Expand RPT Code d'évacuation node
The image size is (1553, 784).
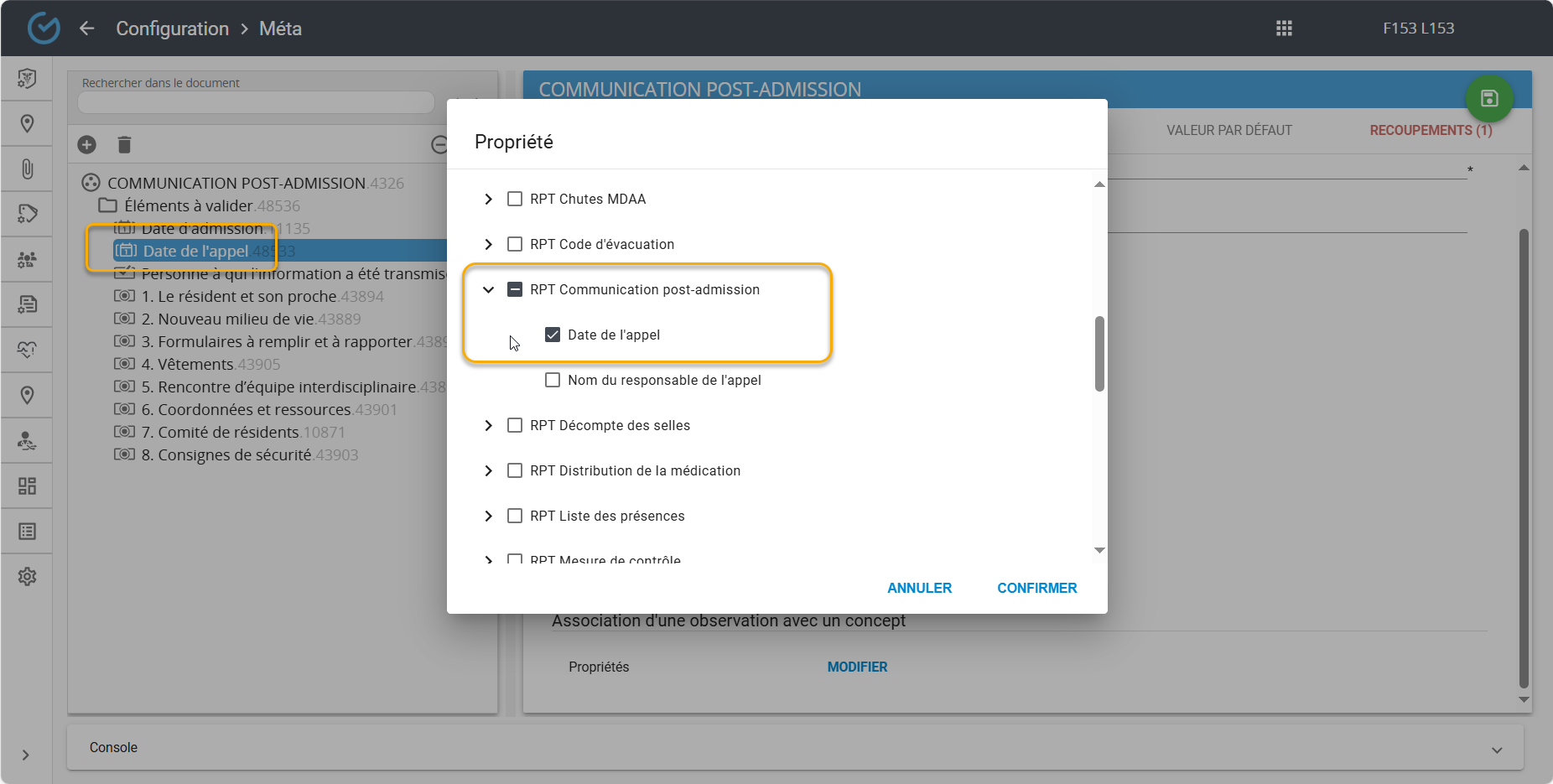tap(488, 244)
